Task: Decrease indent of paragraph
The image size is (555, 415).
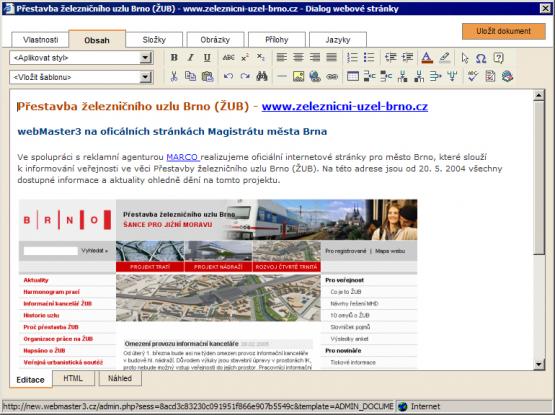Action: pyautogui.click(x=390, y=57)
